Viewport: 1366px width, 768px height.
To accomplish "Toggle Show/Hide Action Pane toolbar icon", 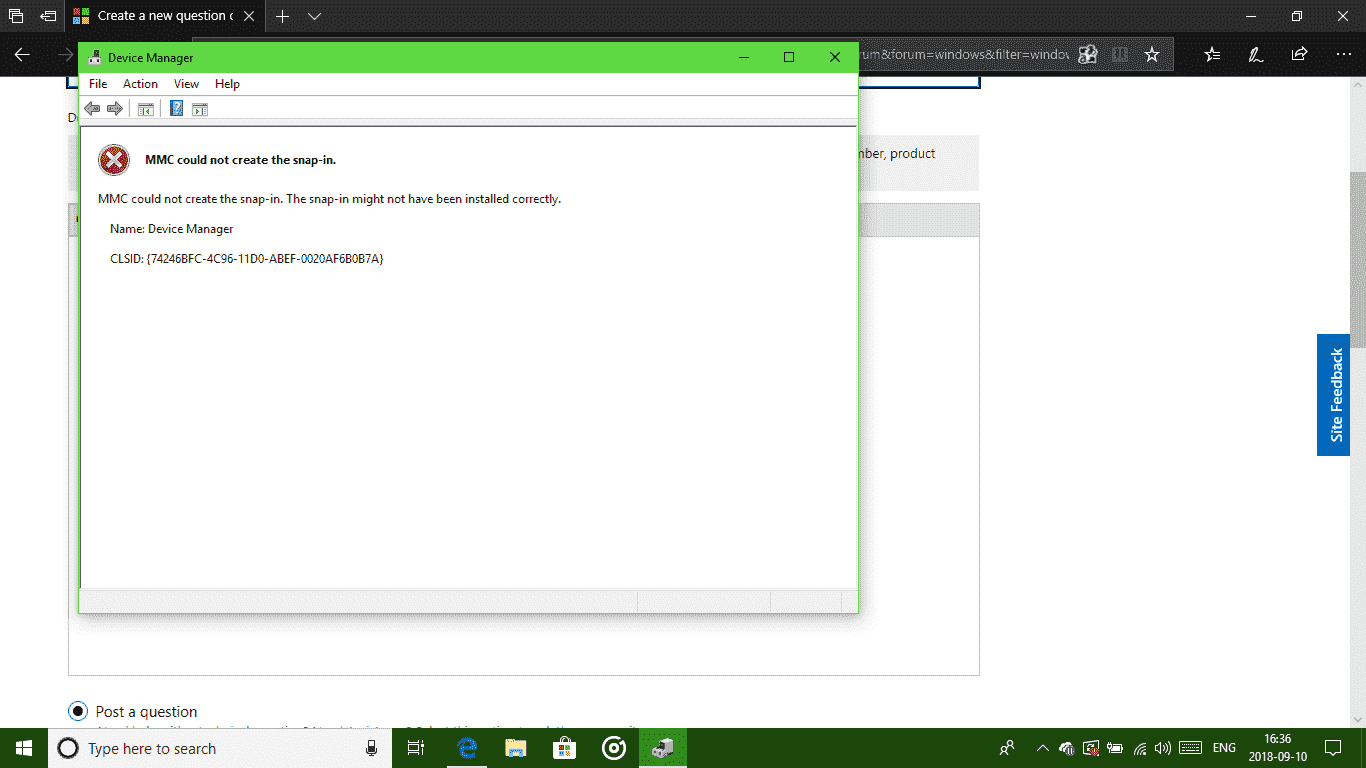I will (199, 109).
